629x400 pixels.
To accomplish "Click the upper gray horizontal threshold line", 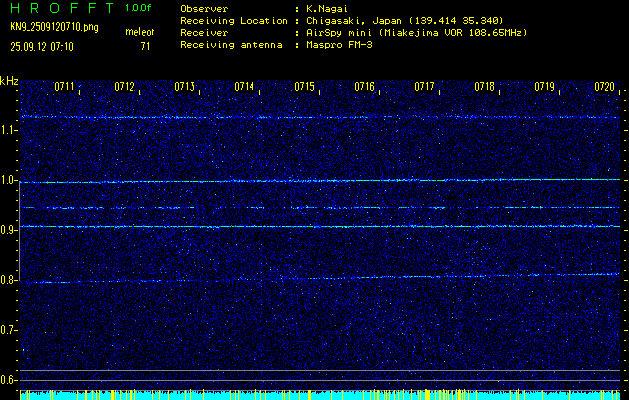I will (x=320, y=370).
